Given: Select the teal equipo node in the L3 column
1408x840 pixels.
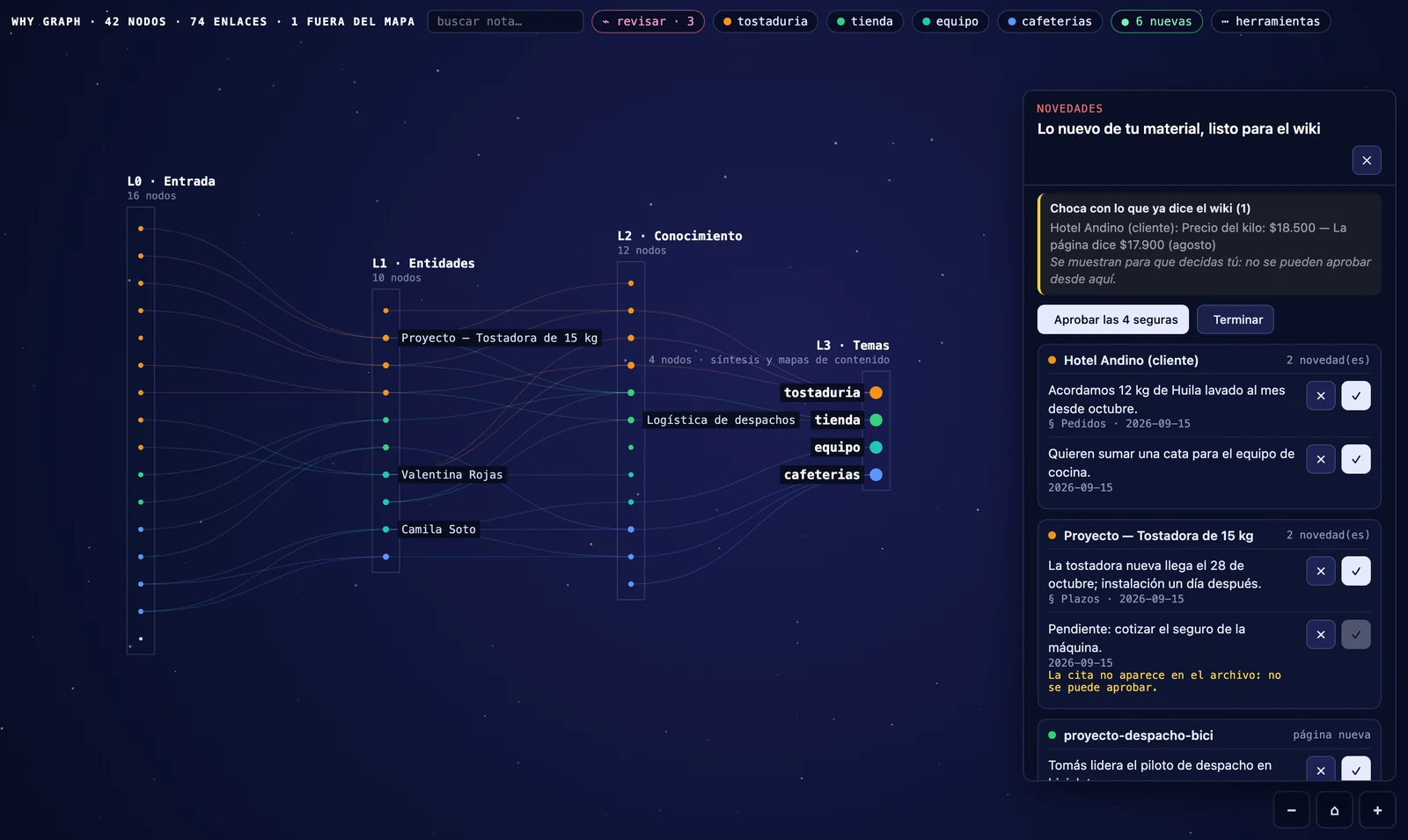Looking at the screenshot, I should [876, 447].
